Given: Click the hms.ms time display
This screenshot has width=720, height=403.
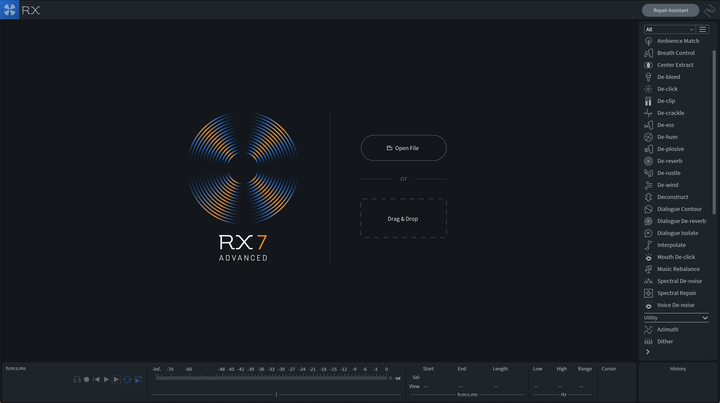Looking at the screenshot, I should point(16,368).
